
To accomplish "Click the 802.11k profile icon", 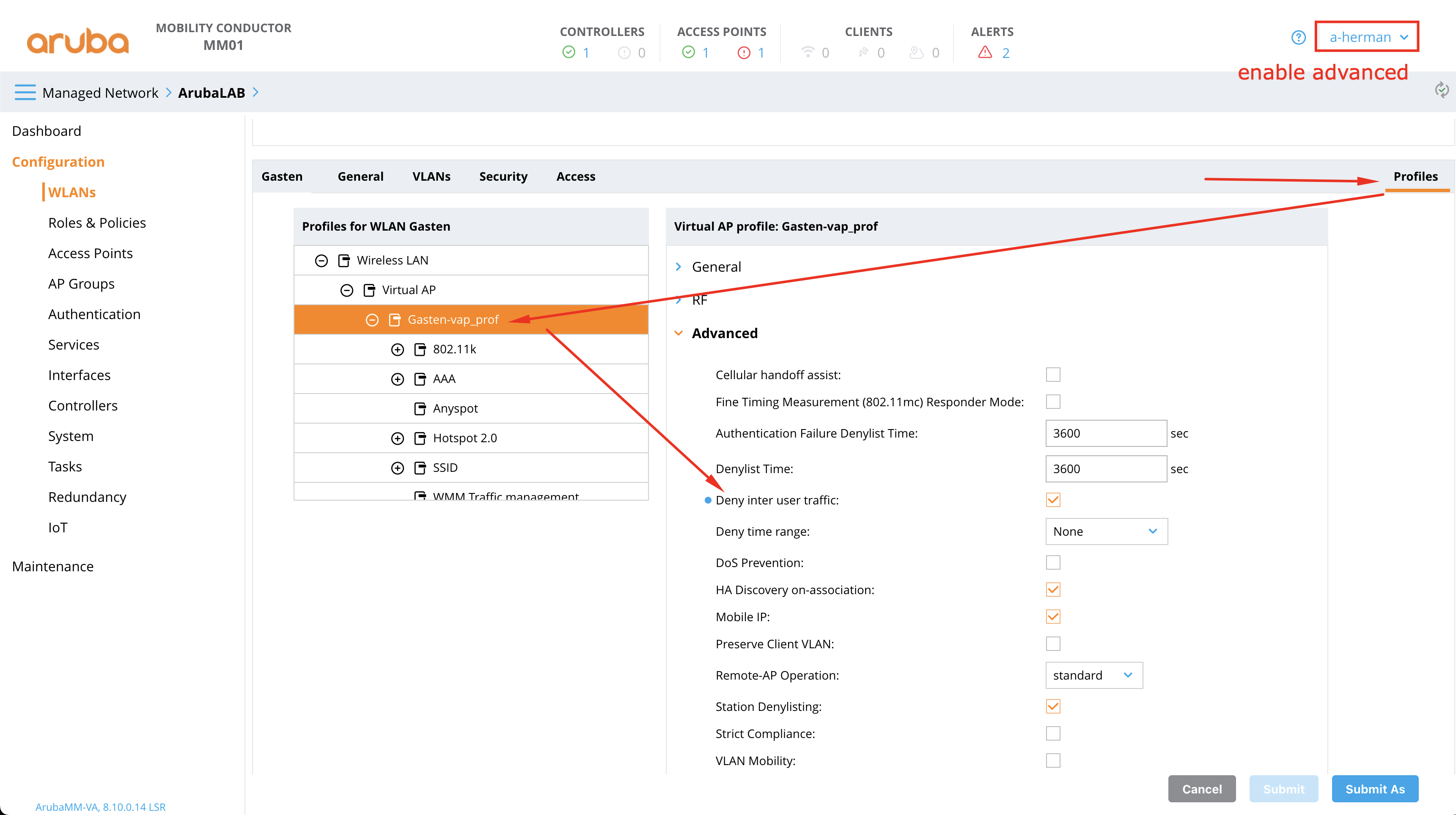I will pos(420,350).
